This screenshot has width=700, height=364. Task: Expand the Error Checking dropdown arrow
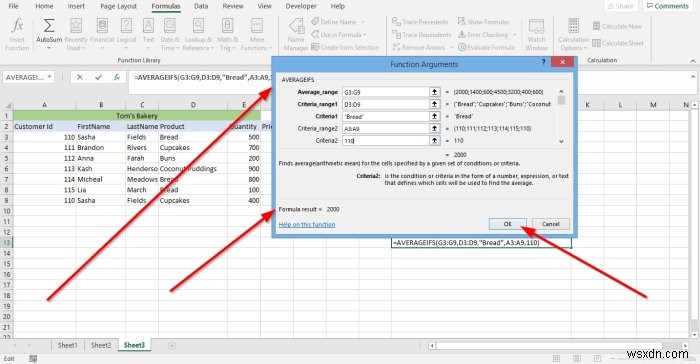point(514,35)
